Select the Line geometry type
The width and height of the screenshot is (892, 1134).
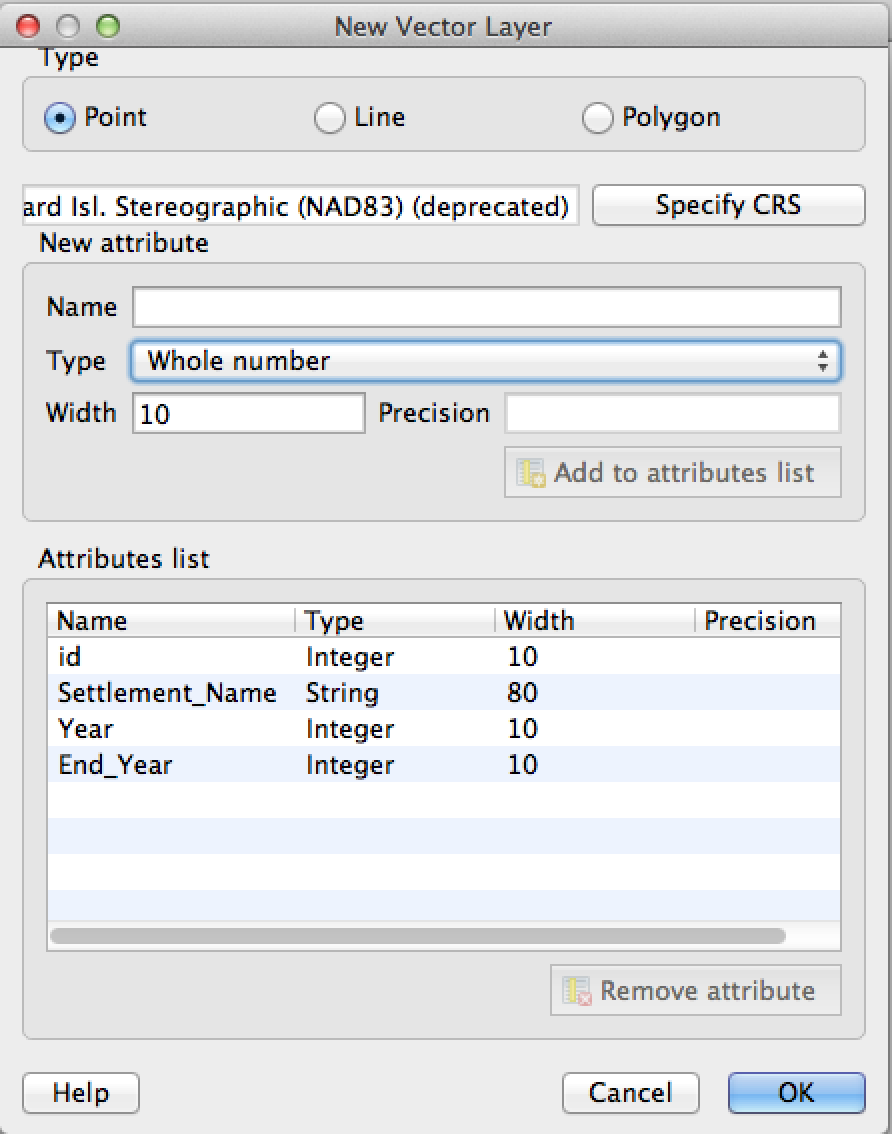click(x=329, y=118)
